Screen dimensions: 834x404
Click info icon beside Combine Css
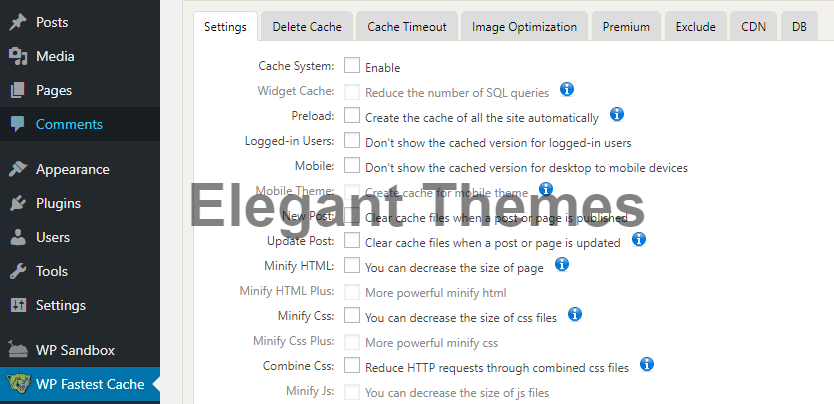(x=647, y=365)
